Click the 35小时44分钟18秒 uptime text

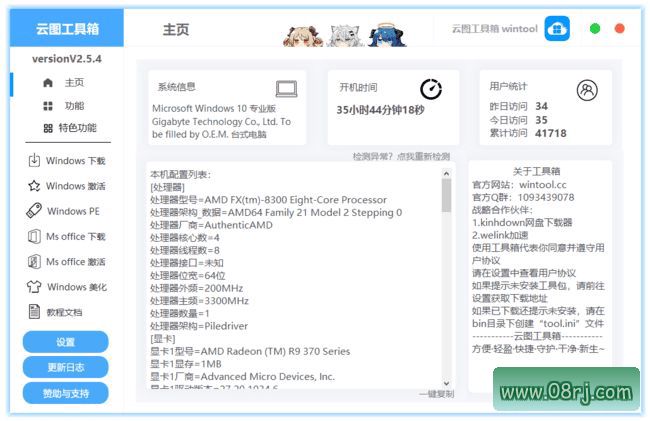tap(380, 110)
